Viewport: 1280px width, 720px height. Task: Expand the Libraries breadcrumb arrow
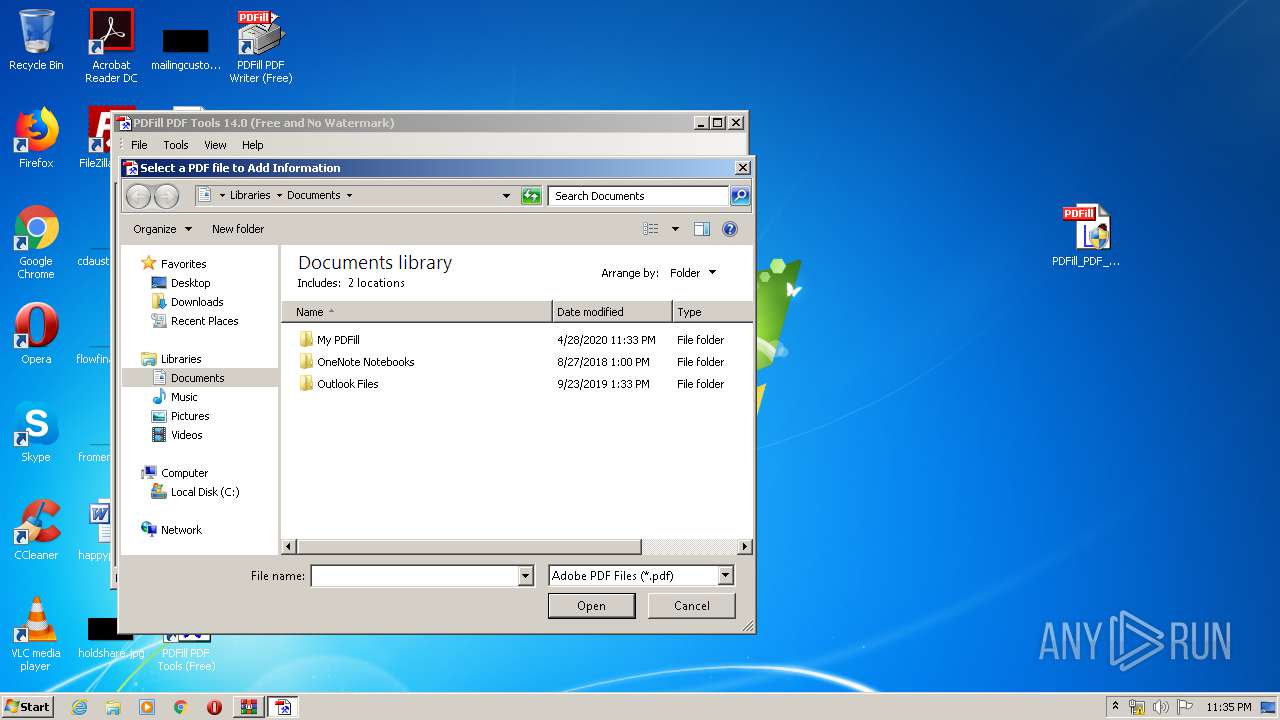[279, 195]
